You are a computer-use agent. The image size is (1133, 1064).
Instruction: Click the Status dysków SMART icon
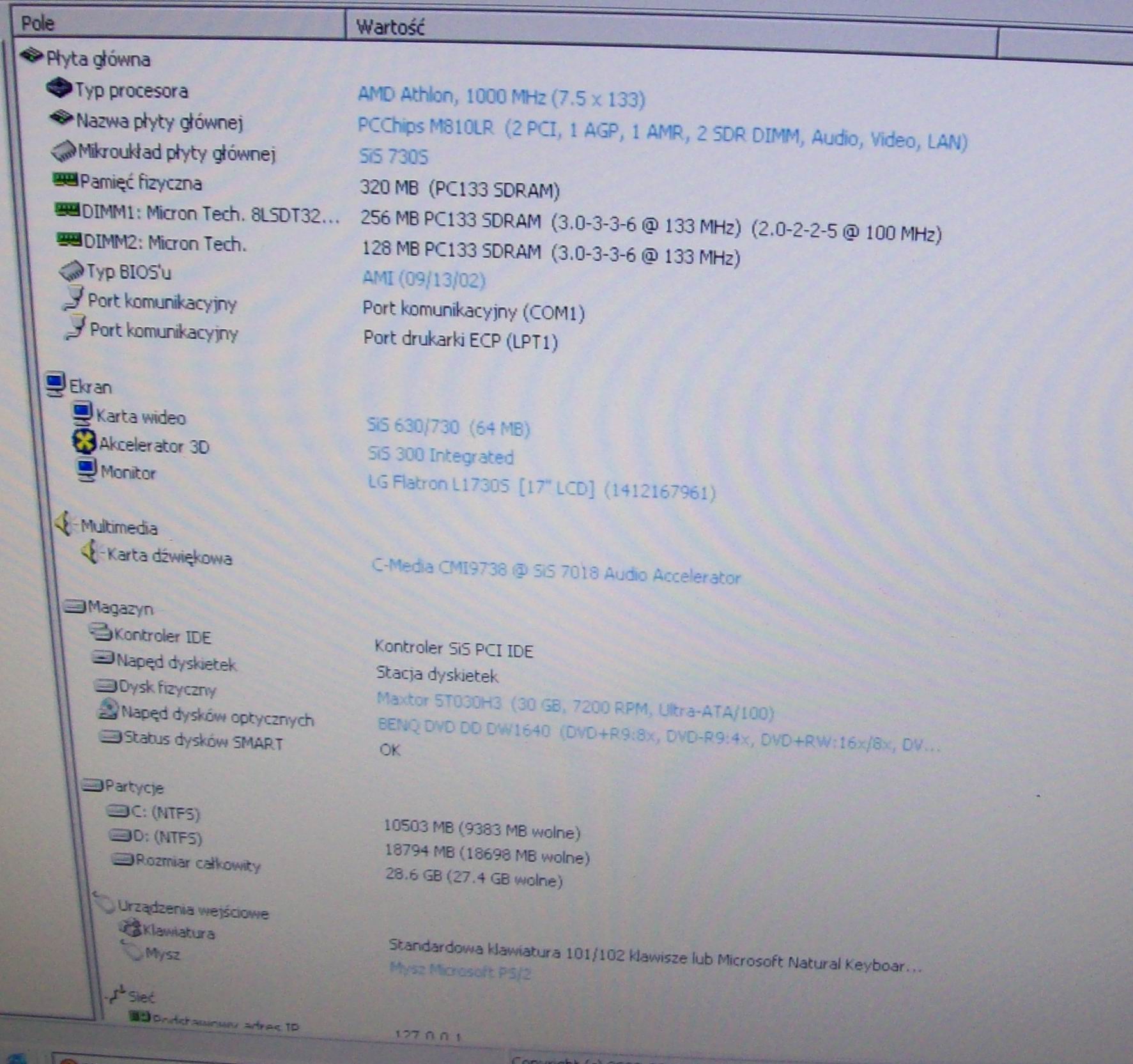click(x=111, y=737)
